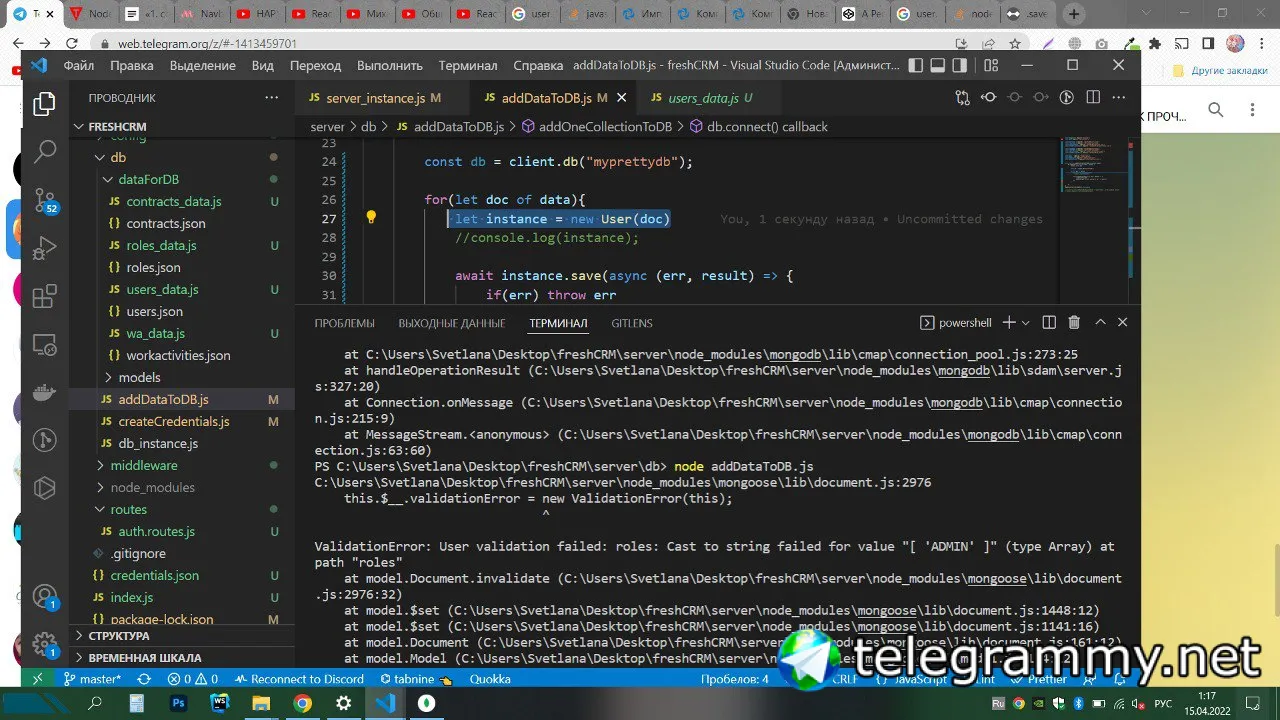Screen dimensions: 1280x720
Task: Open the Файл menu
Action: pos(79,65)
